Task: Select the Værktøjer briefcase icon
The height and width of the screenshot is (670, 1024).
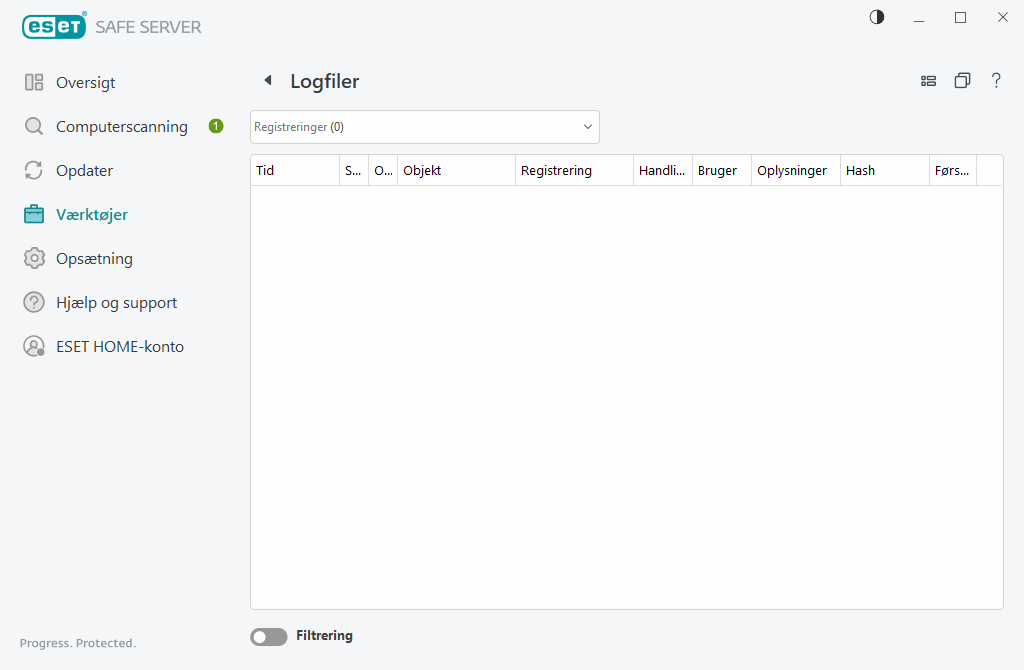Action: pyautogui.click(x=33, y=214)
